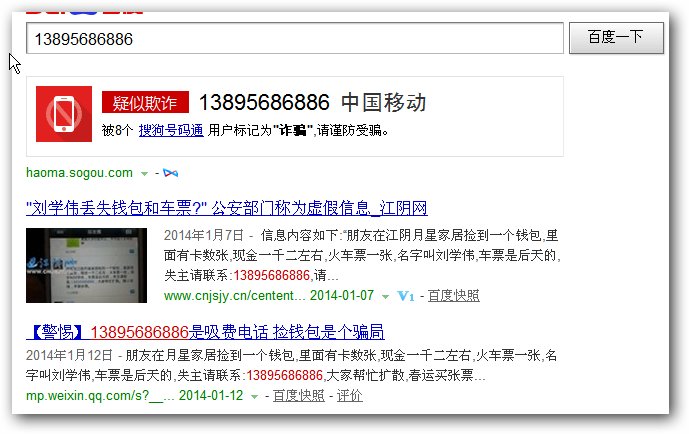Click the 2014年1月7日 date text
This screenshot has height=434, width=689.
[x=203, y=235]
